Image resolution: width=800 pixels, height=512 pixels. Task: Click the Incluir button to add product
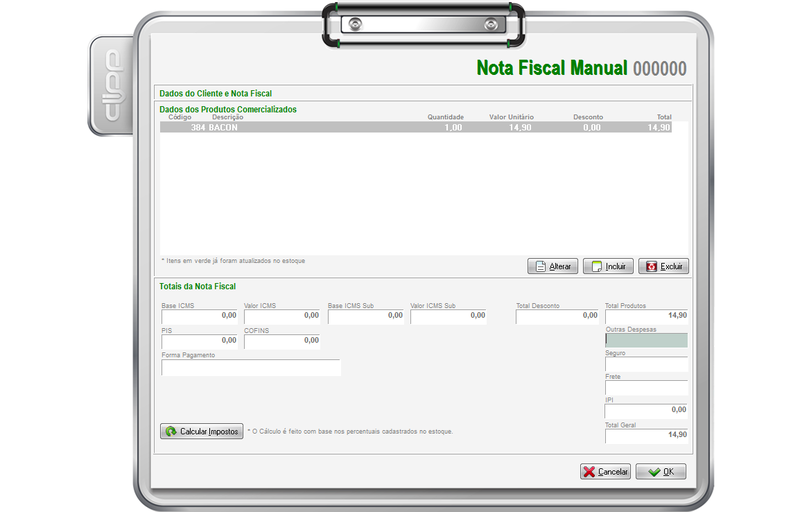tap(608, 267)
